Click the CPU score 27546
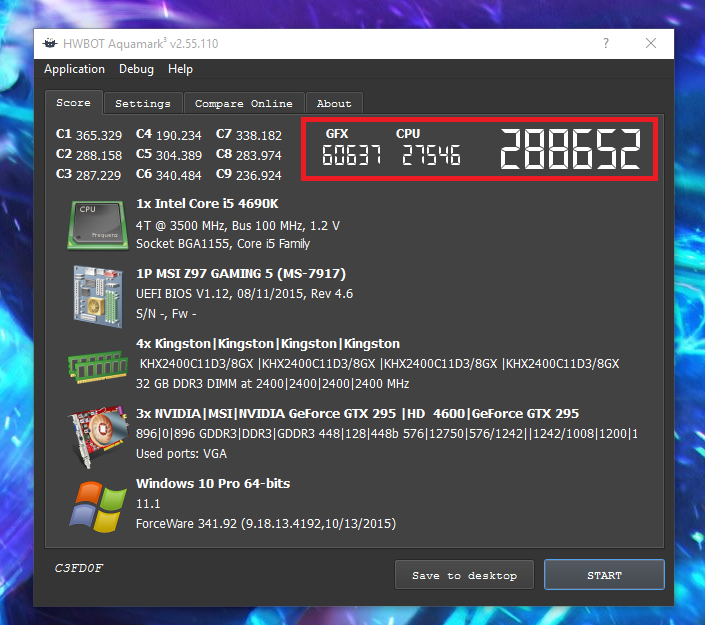This screenshot has height=625, width=705. click(x=431, y=155)
